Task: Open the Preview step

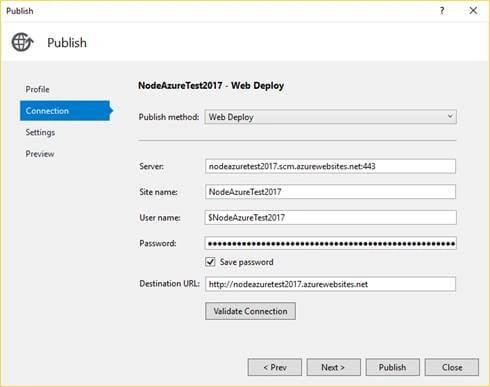Action: pyautogui.click(x=40, y=154)
